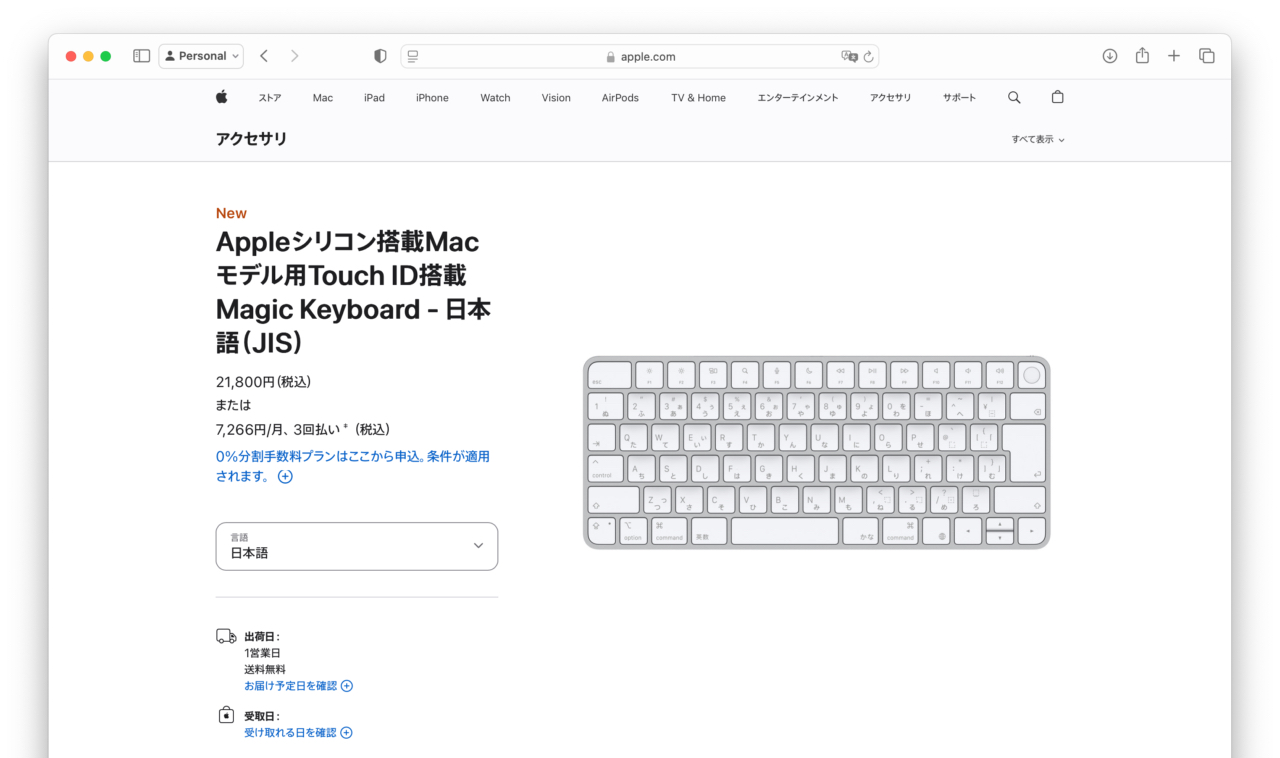1280x758 pixels.
Task: Open the Personal profile dropdown
Action: [x=201, y=56]
